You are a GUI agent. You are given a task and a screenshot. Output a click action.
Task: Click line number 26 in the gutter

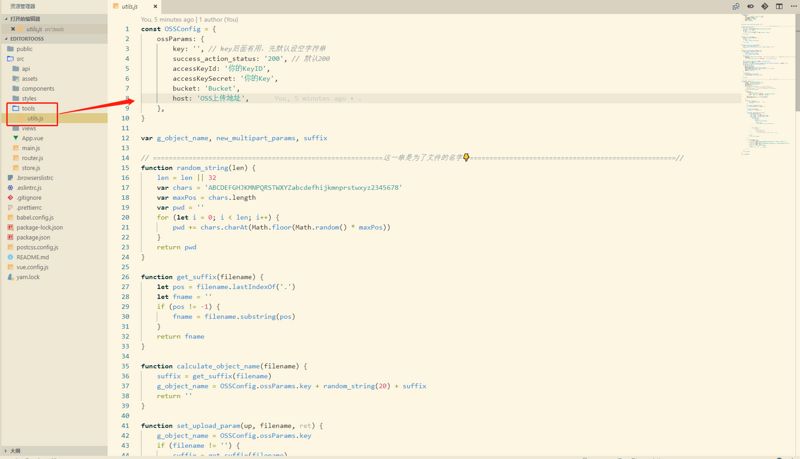(x=125, y=277)
